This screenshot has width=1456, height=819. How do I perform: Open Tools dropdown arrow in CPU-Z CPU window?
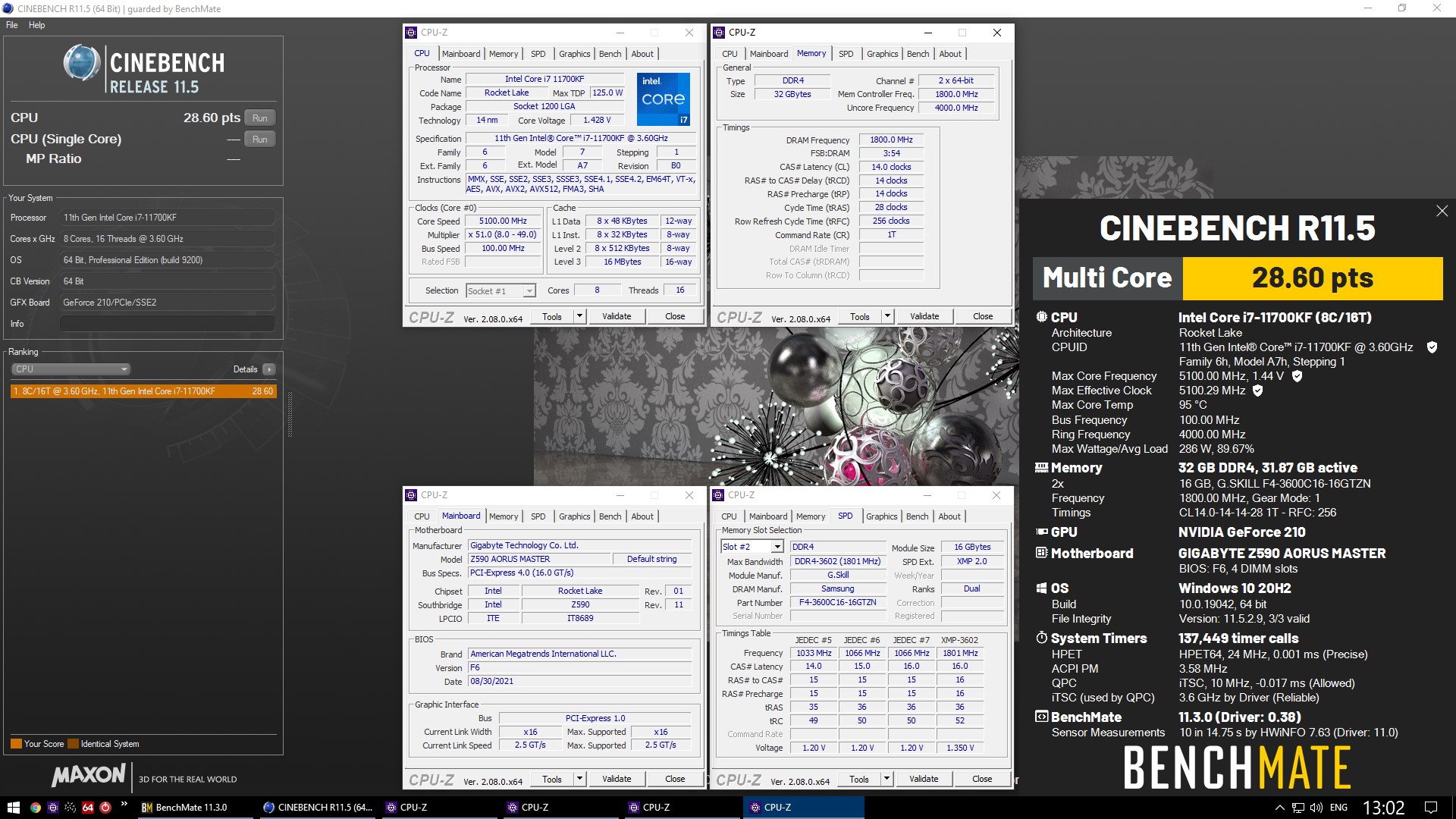coord(579,316)
